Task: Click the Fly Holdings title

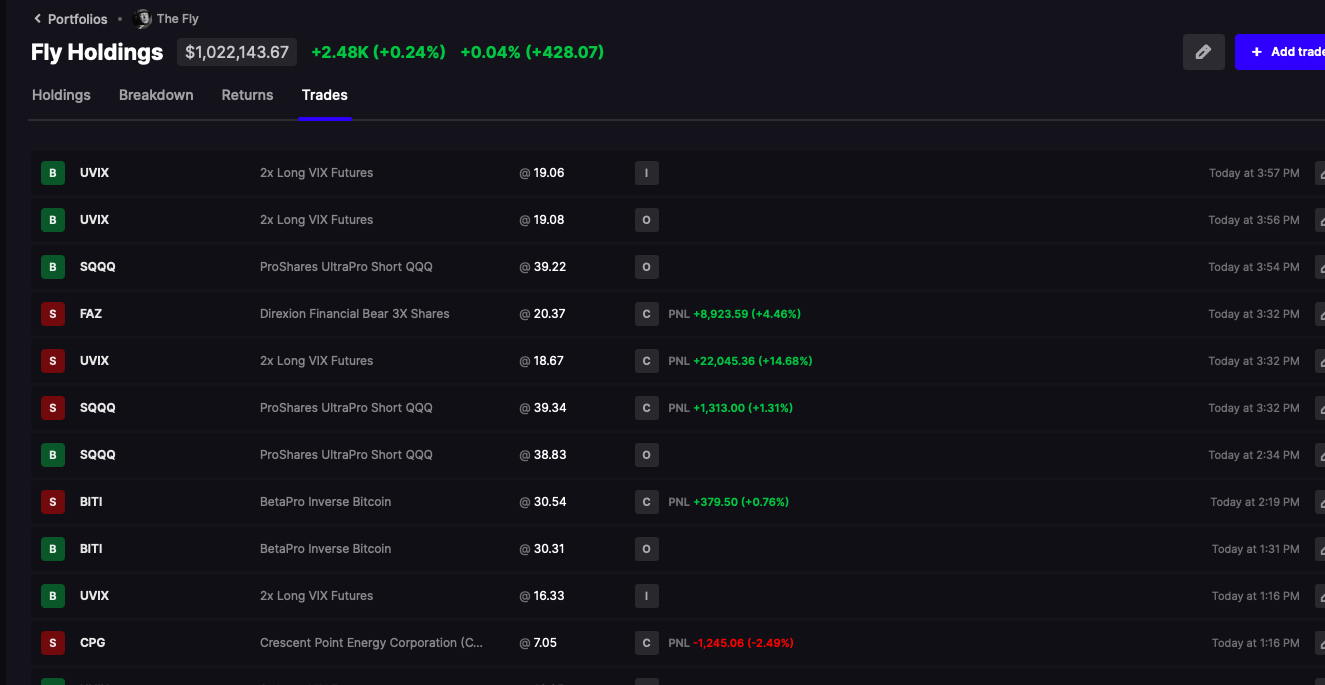Action: click(97, 52)
